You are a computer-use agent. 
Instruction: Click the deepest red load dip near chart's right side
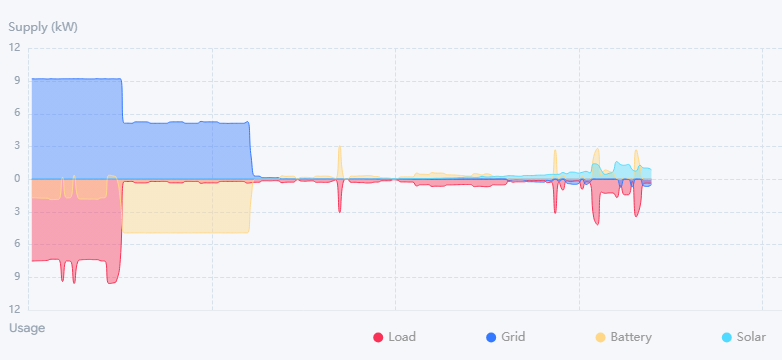596,209
